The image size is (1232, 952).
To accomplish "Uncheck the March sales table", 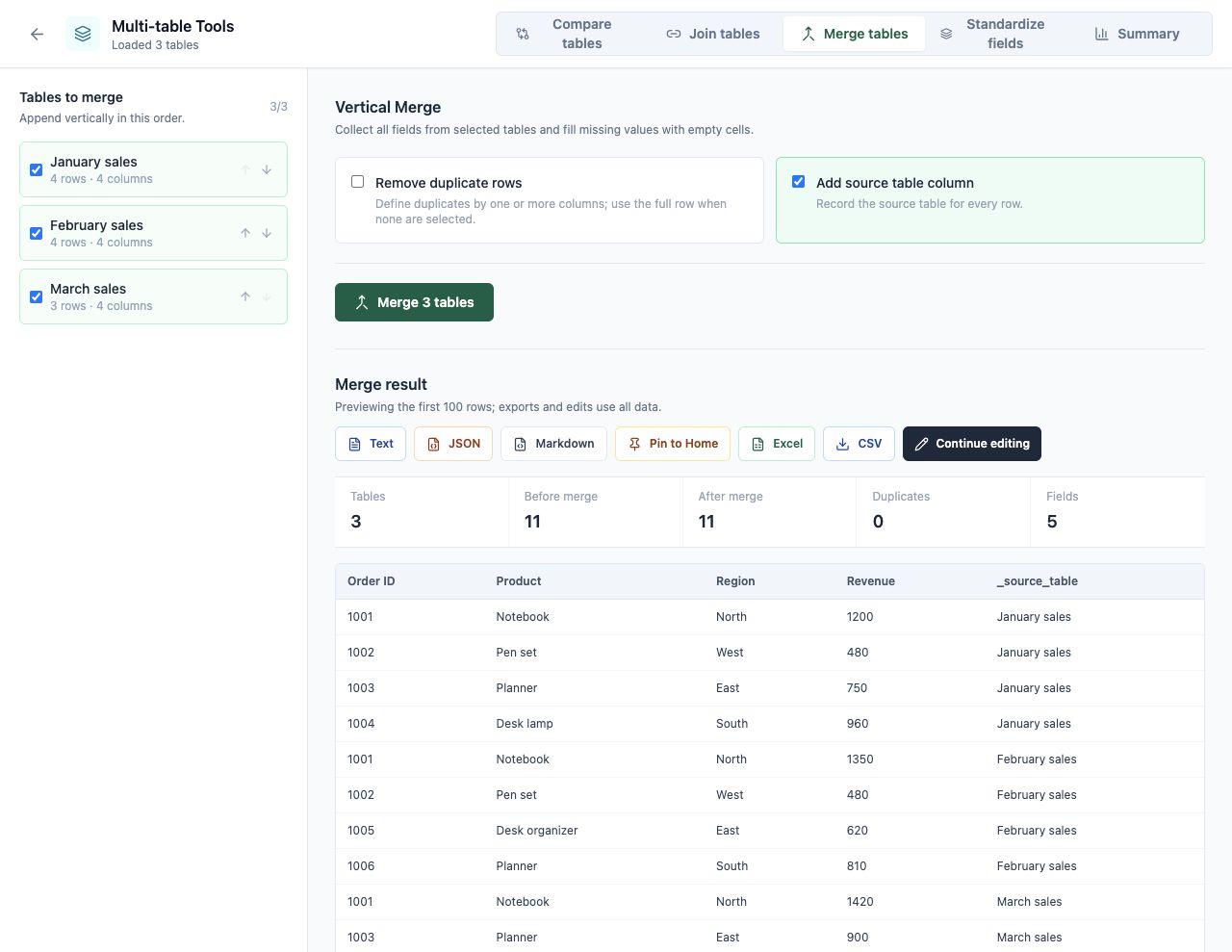I will point(36,297).
